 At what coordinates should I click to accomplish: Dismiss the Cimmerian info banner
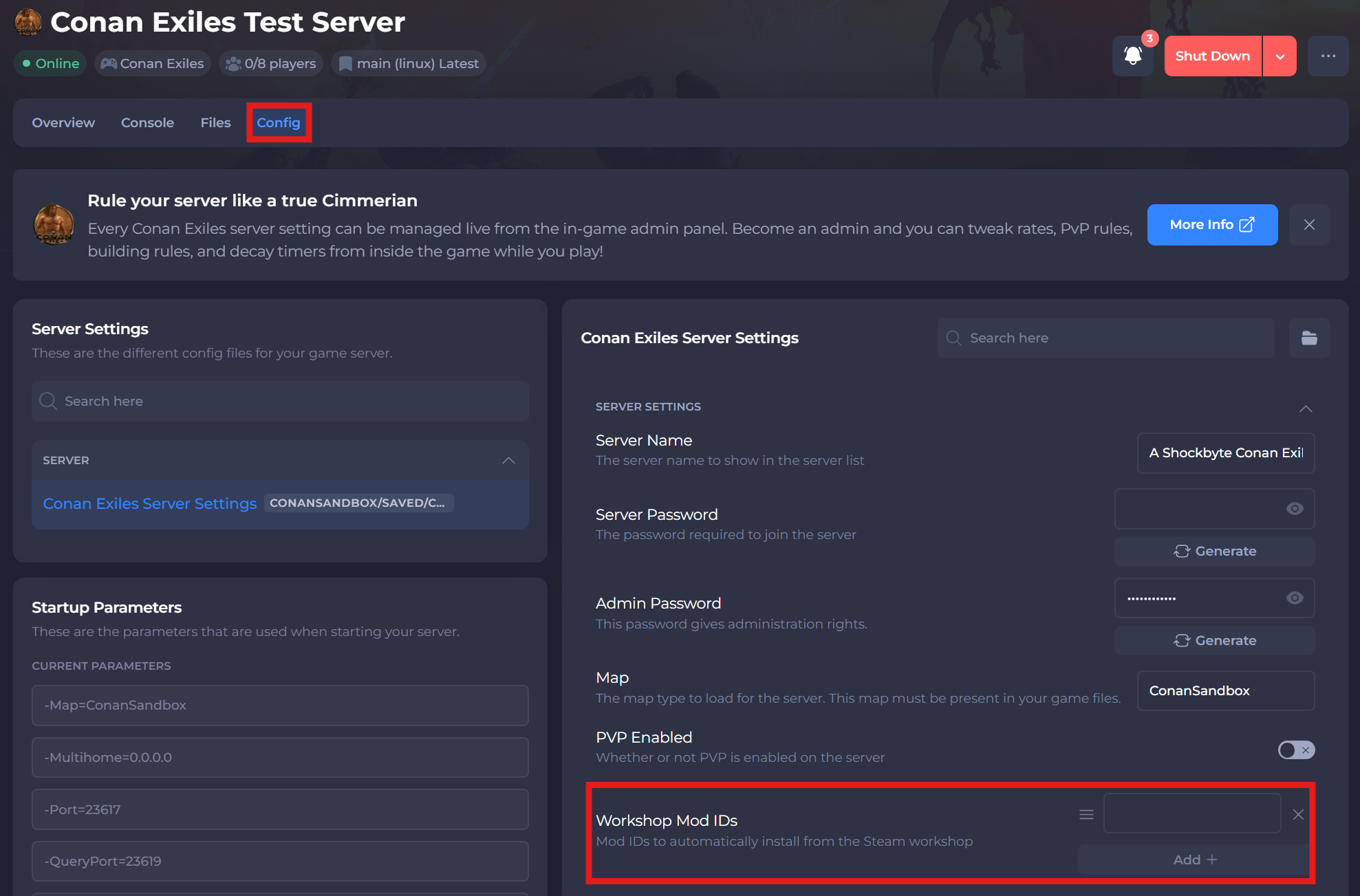(1309, 225)
